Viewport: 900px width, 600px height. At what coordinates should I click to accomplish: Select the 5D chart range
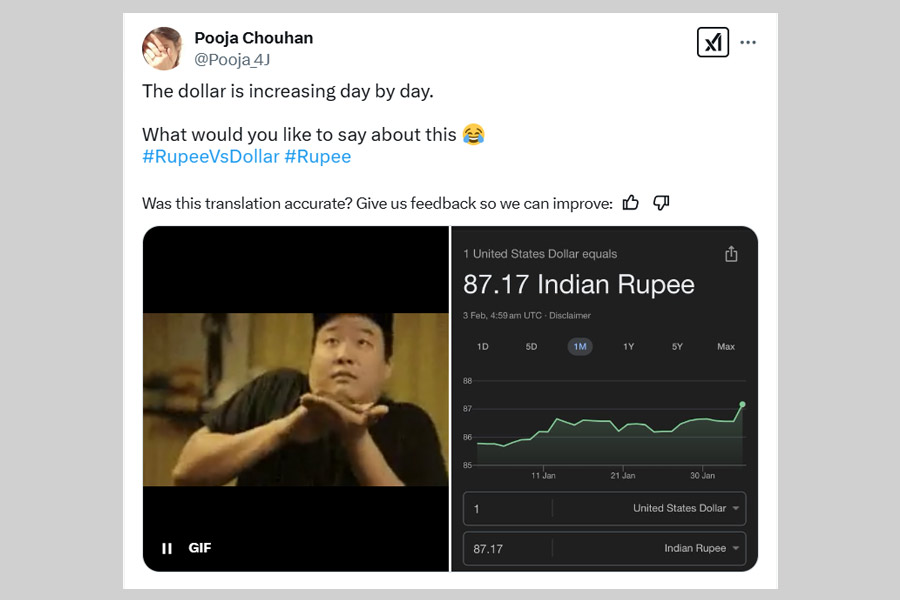click(532, 346)
